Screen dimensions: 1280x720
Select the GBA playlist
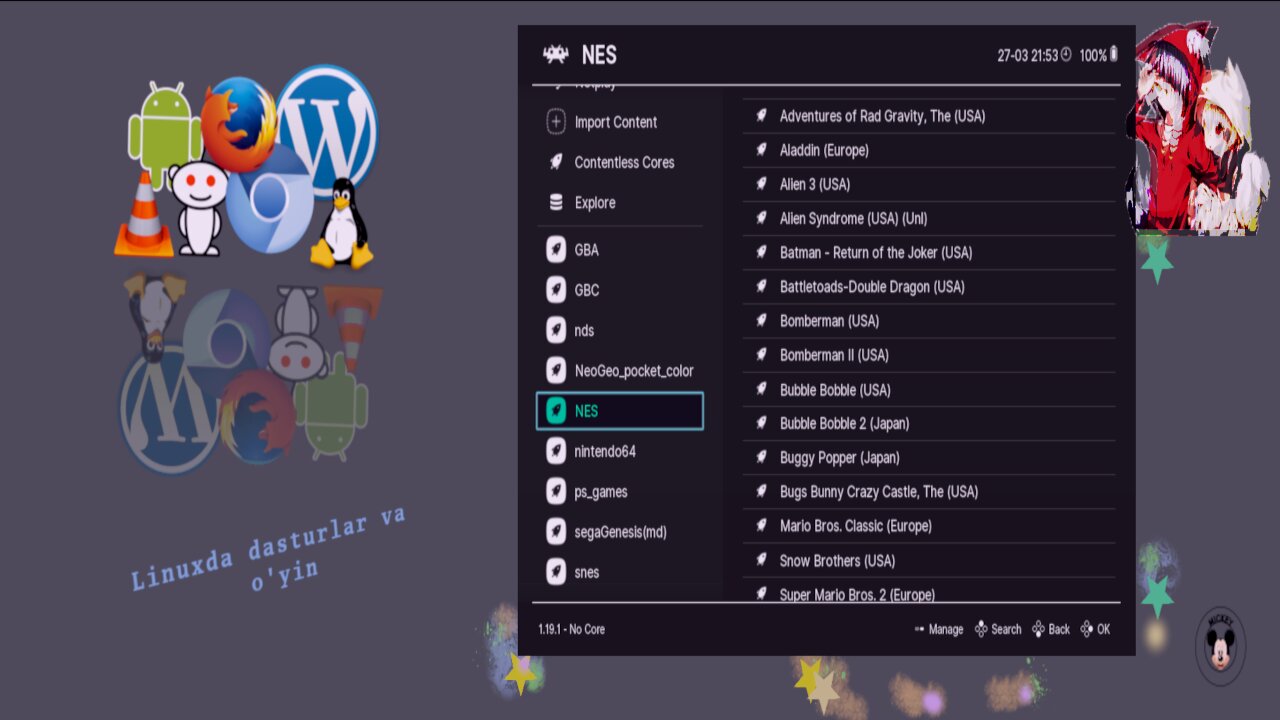(619, 250)
